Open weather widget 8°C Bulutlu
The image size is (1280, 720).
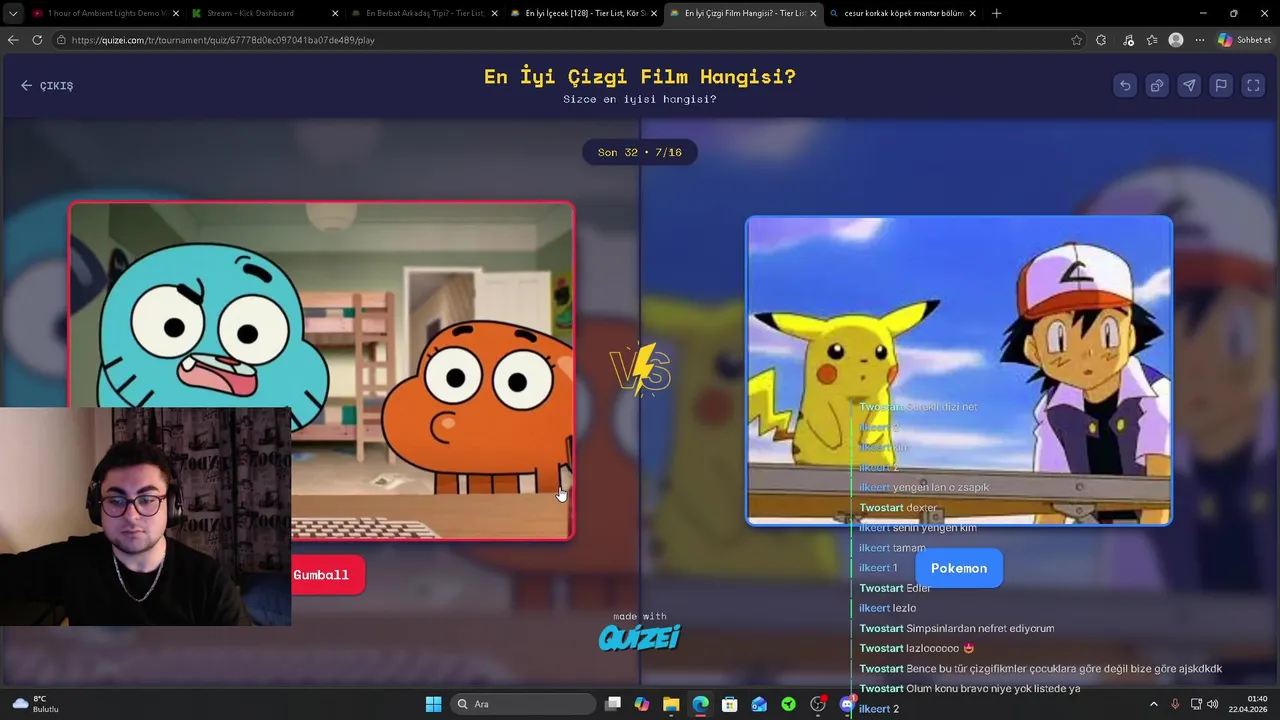click(35, 704)
